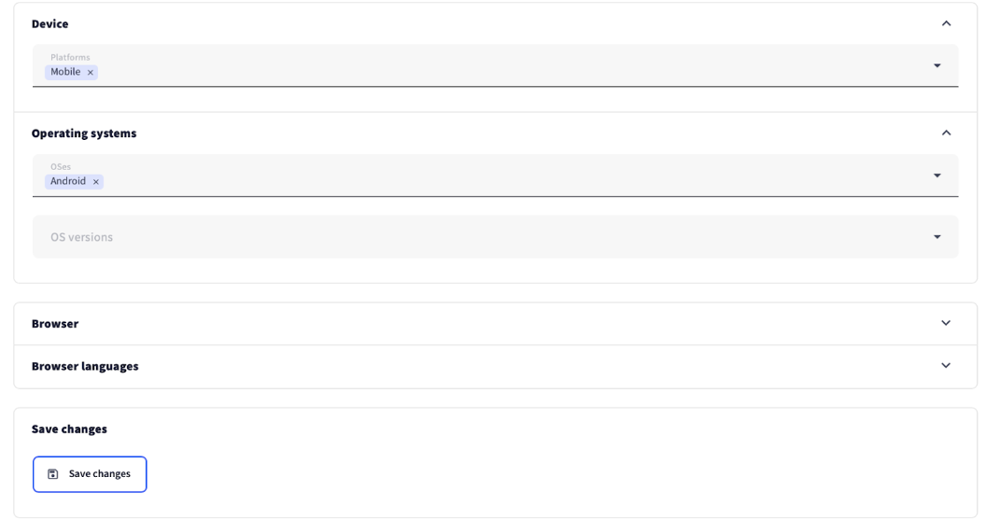The image size is (1000, 519).
Task: Remove the Mobile platform chip
Action: pos(90,72)
